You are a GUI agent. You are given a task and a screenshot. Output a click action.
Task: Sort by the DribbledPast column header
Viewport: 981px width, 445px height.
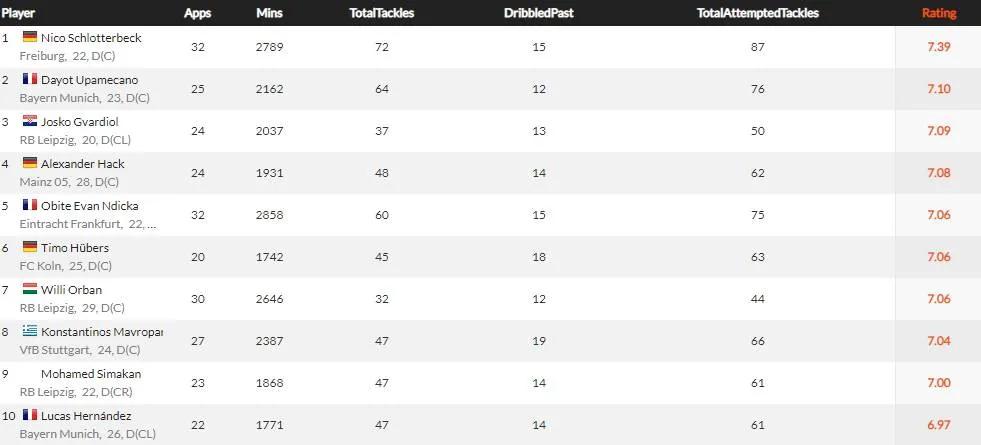538,13
